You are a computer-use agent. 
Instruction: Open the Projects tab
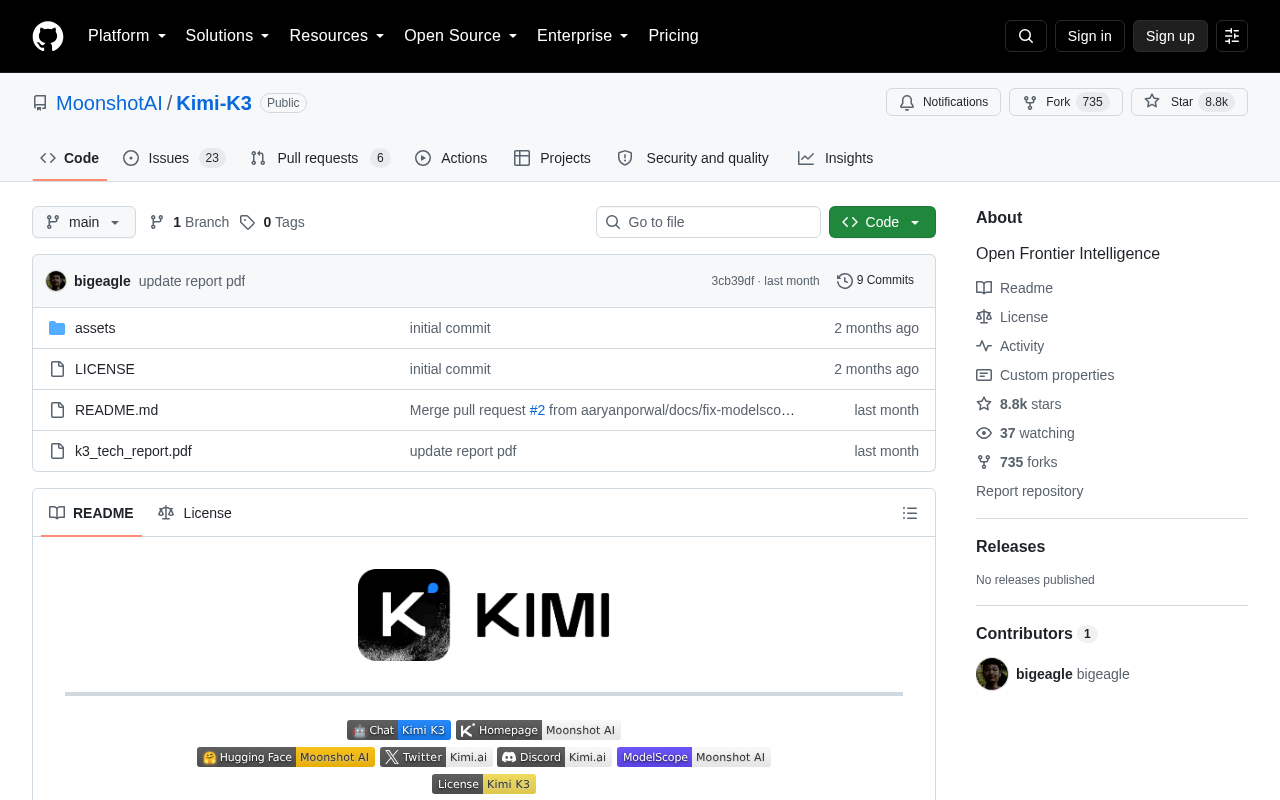tap(552, 158)
